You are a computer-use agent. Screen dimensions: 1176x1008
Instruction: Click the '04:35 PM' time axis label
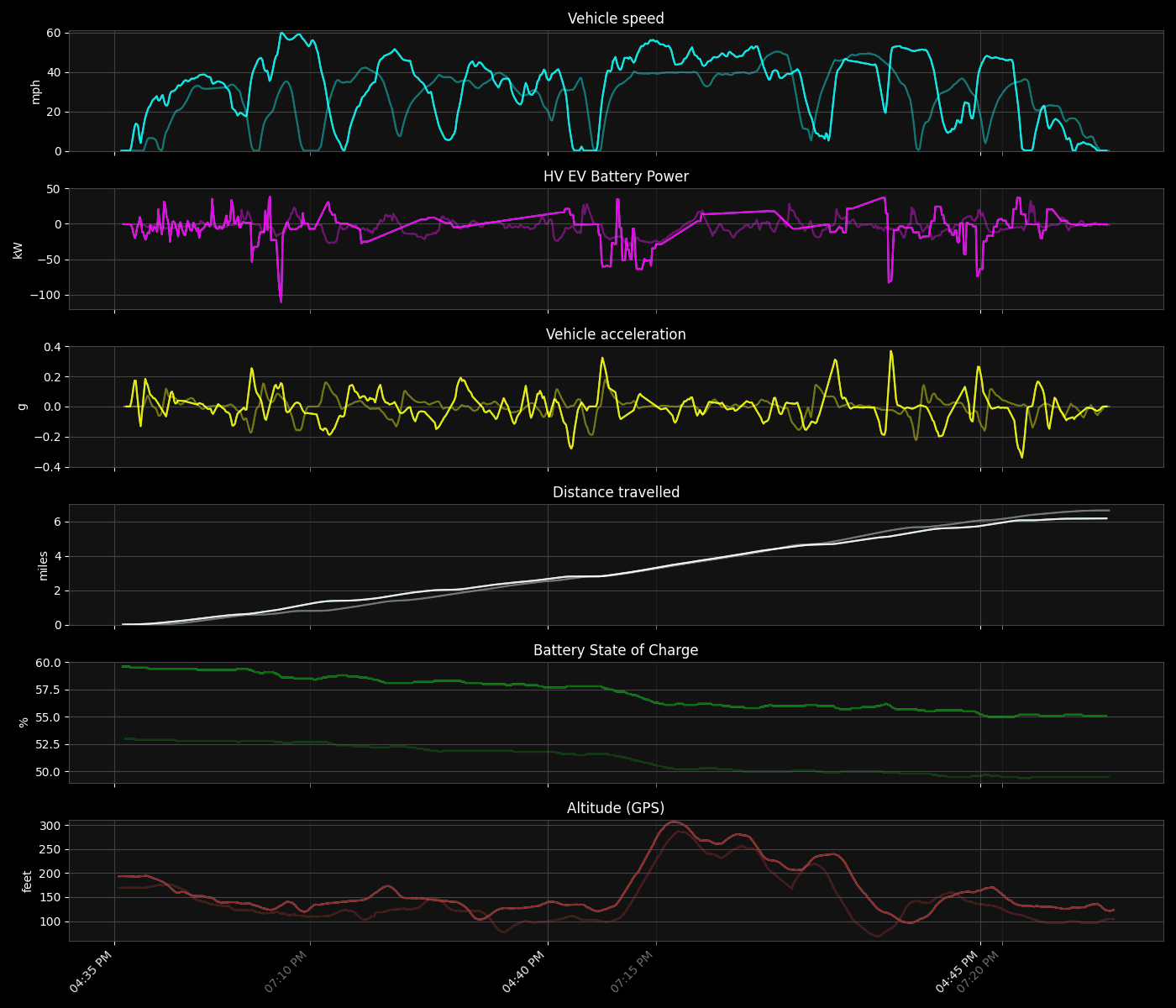coord(91,972)
